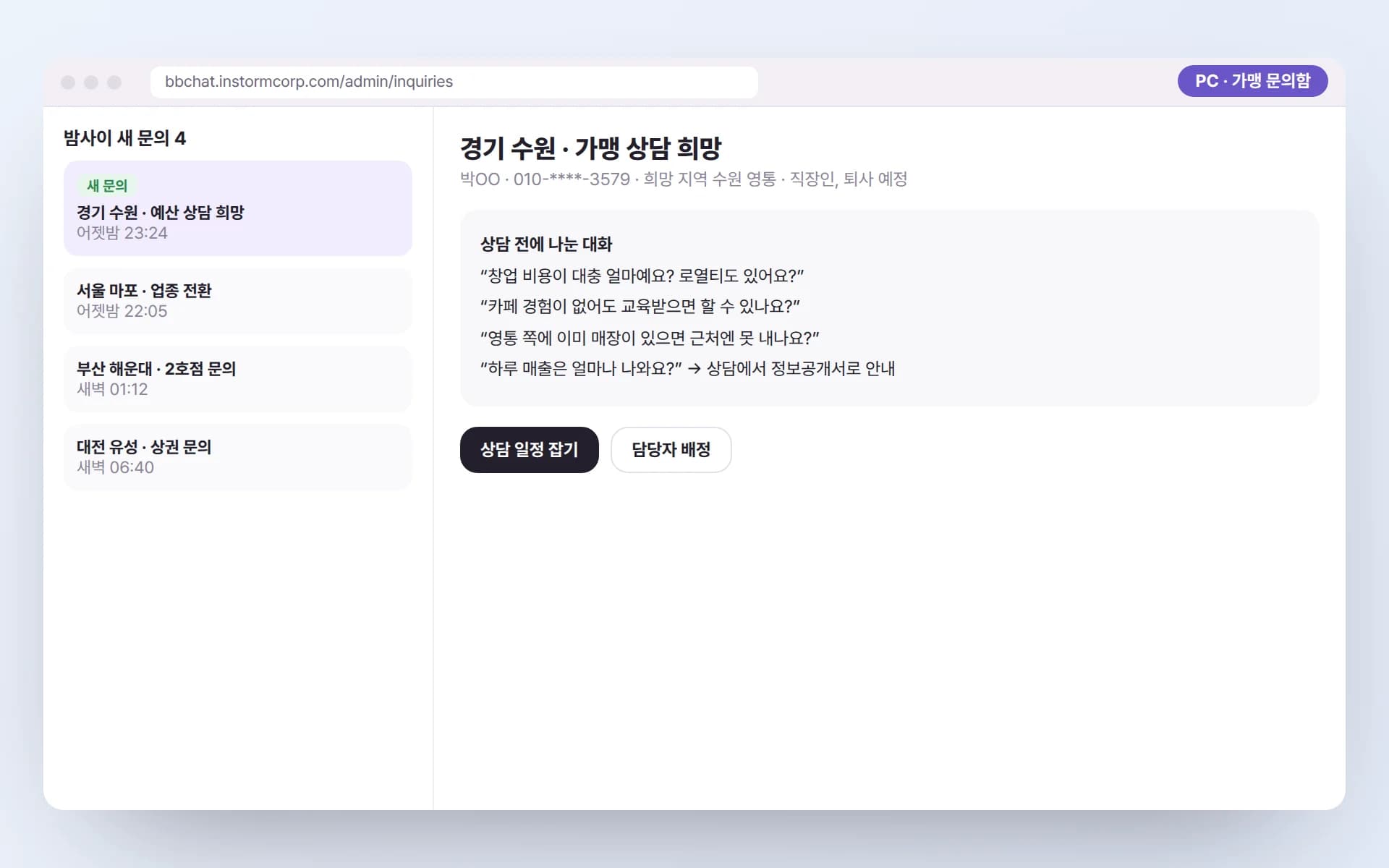This screenshot has width=1389, height=868.
Task: Click the 상담 일정 잡기 button
Action: [529, 449]
